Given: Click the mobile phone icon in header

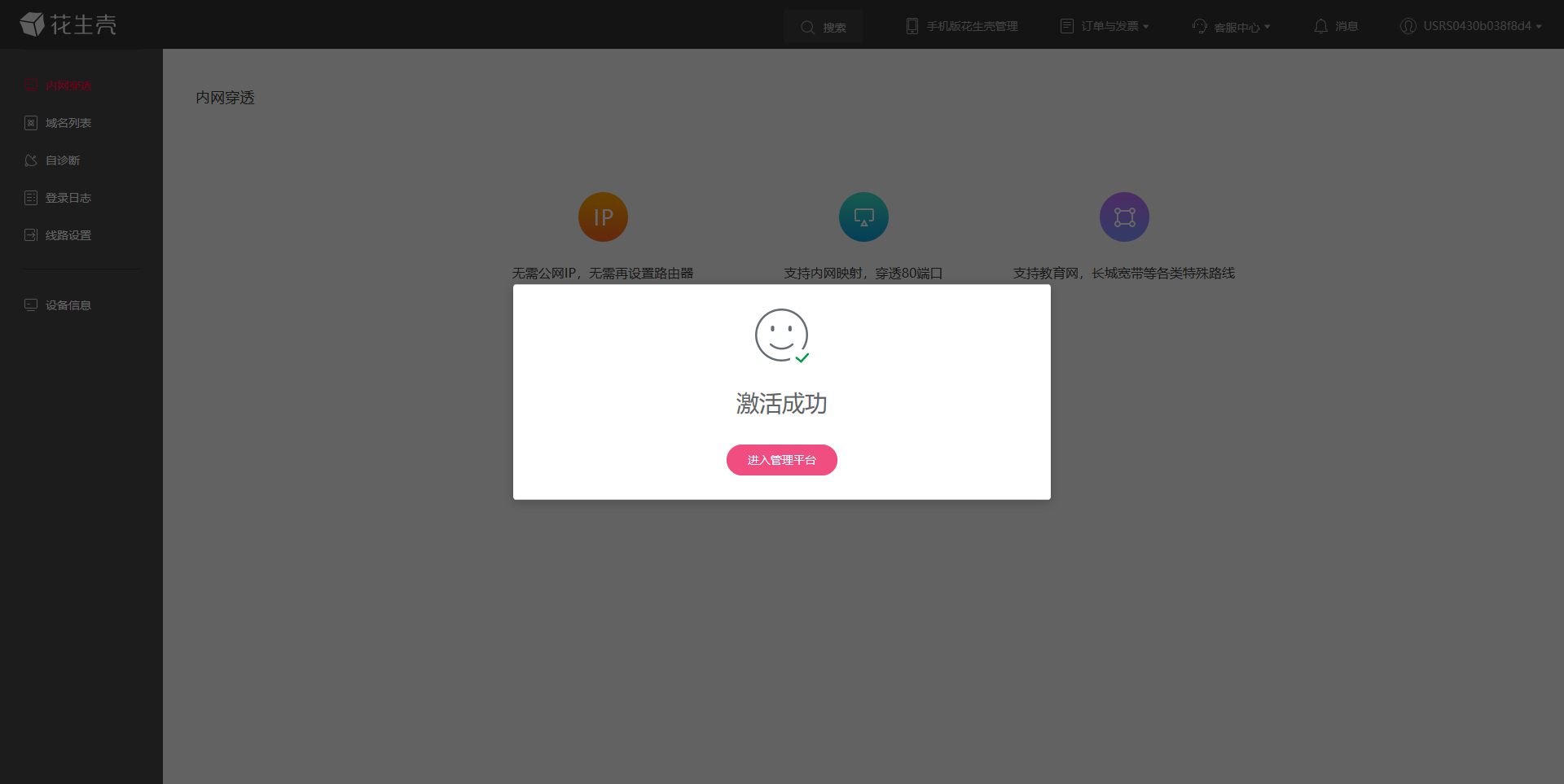Looking at the screenshot, I should click(x=912, y=26).
